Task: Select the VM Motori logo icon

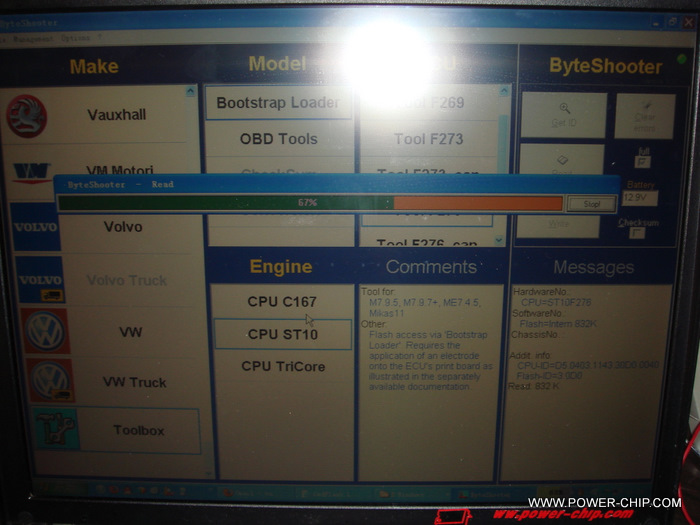Action: [31, 173]
